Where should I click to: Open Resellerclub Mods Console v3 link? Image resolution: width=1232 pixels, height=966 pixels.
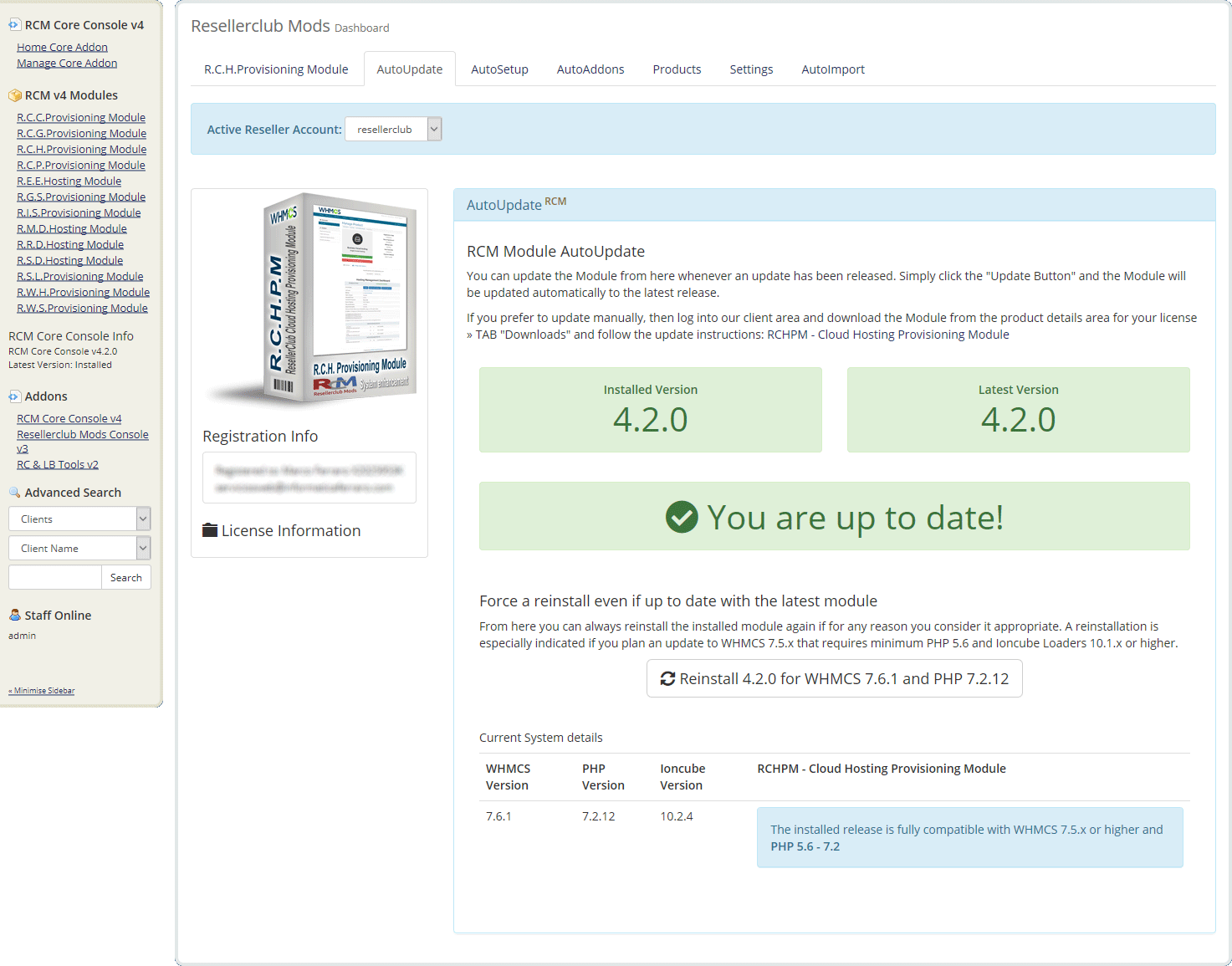pos(83,434)
